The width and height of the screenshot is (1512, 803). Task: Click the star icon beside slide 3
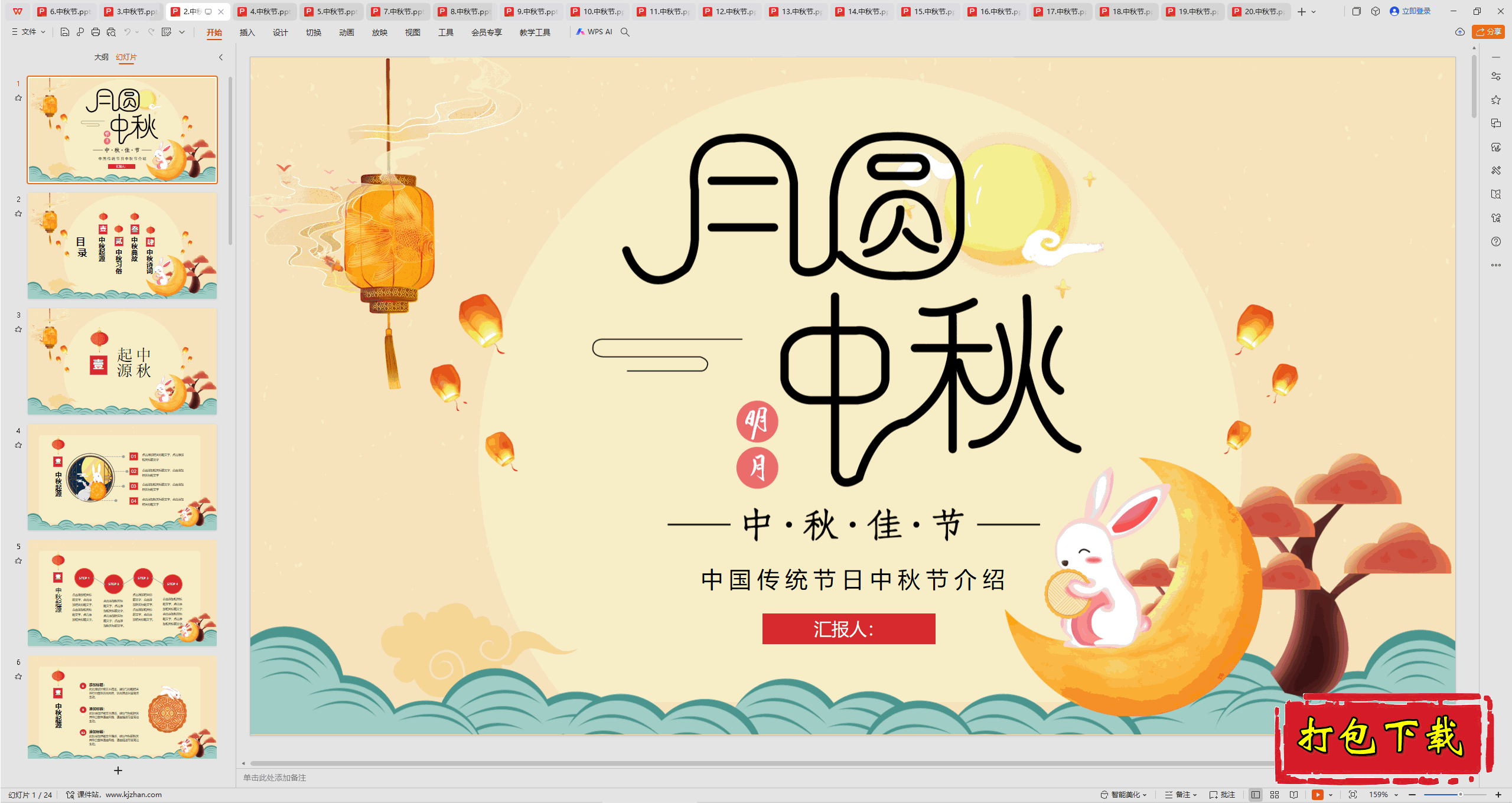coord(18,329)
